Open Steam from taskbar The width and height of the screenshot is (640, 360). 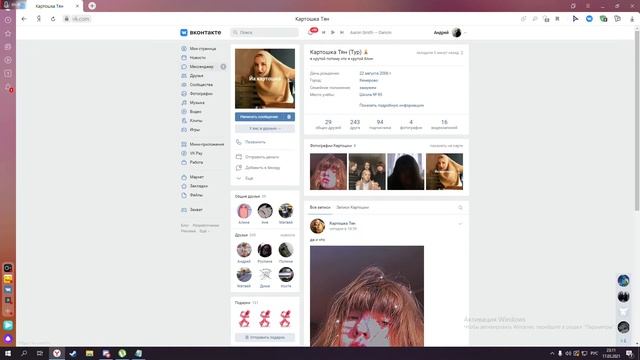click(73, 353)
